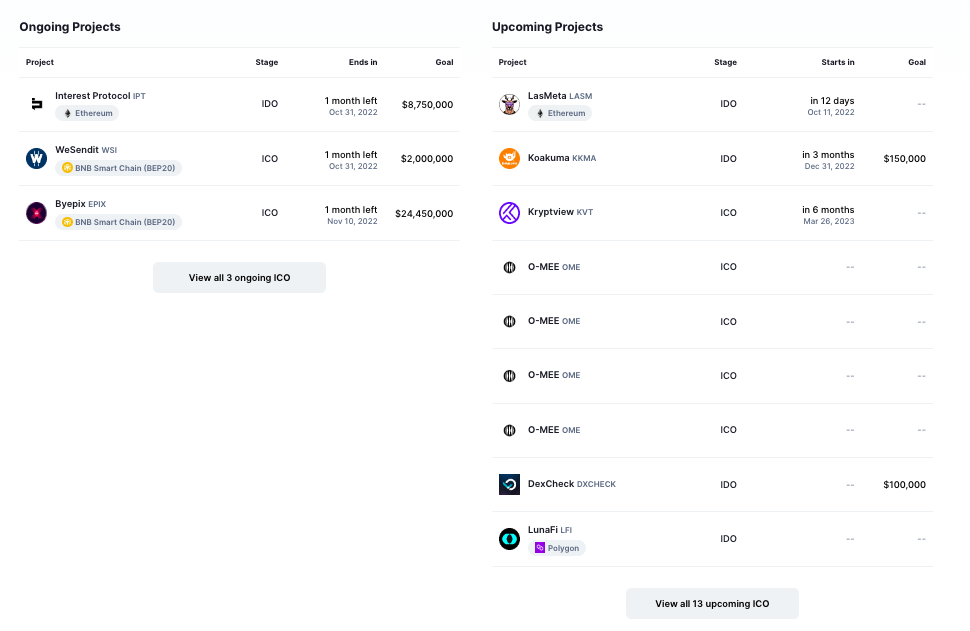Click the DexCheck logo icon
Image resolution: width=970 pixels, height=631 pixels.
pos(509,484)
